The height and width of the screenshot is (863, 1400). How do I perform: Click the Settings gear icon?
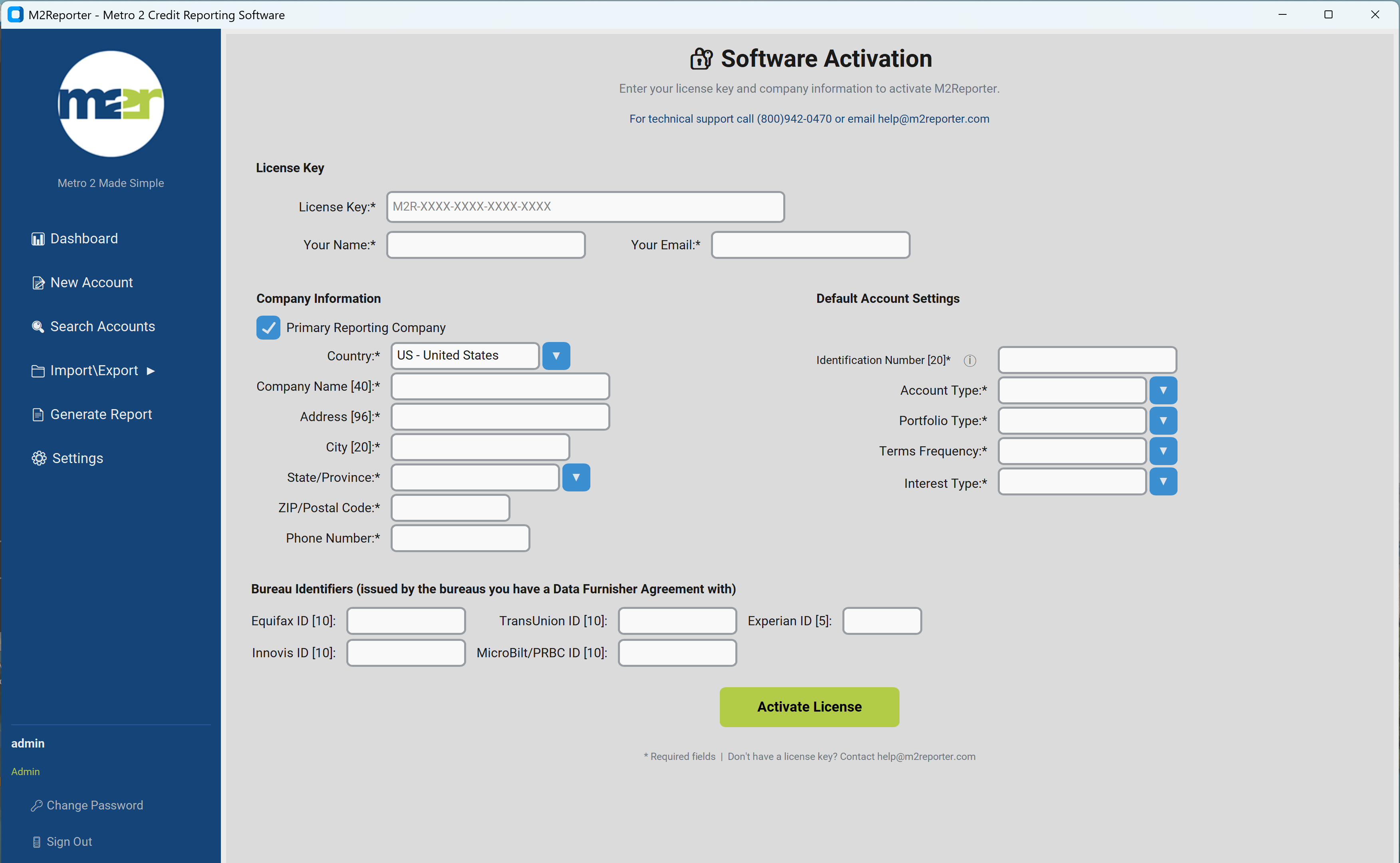point(39,458)
